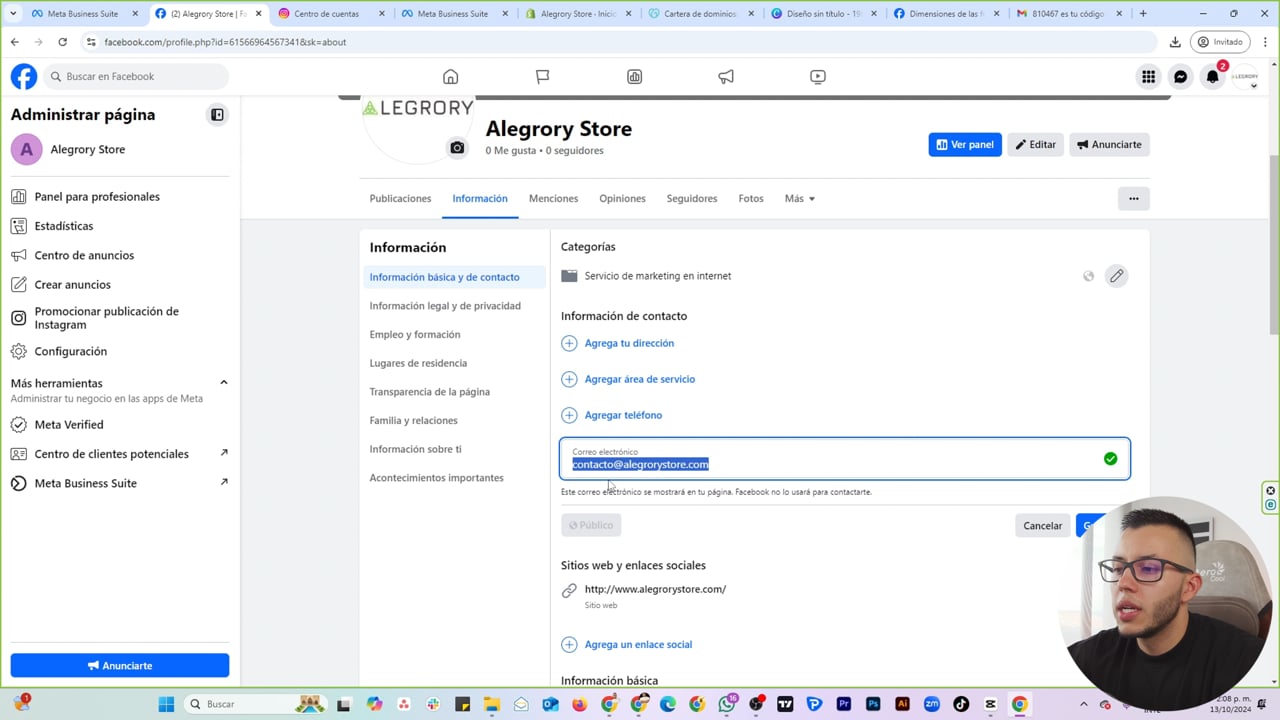Switch to the Publicaciones tab
The image size is (1280, 720).
[400, 198]
